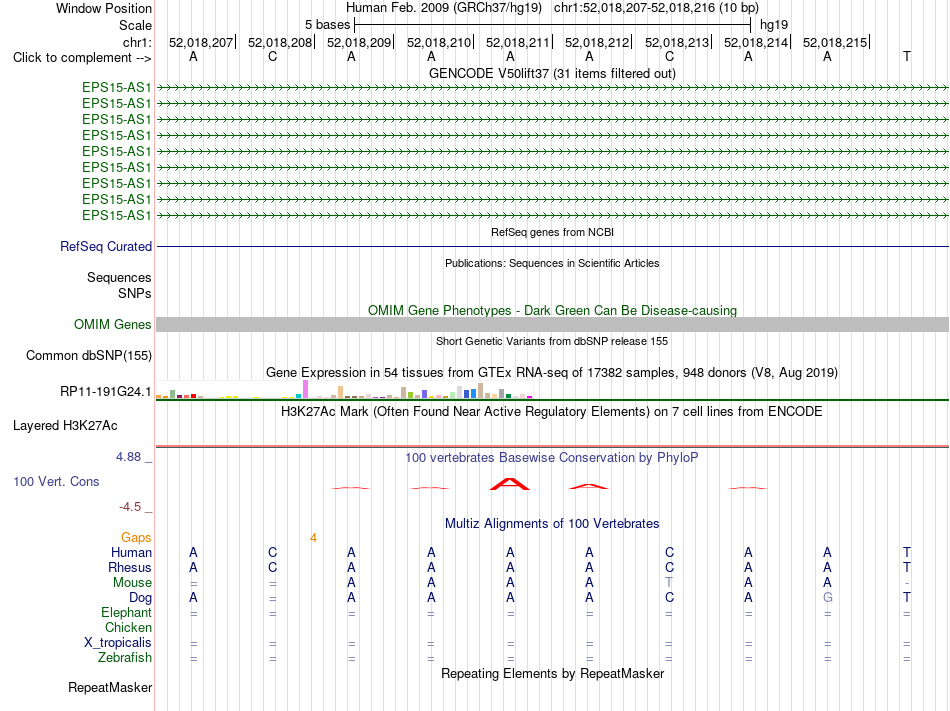Screen dimensions: 950x711
Task: Click the hg19 label beside scale bar
Action: click(774, 25)
